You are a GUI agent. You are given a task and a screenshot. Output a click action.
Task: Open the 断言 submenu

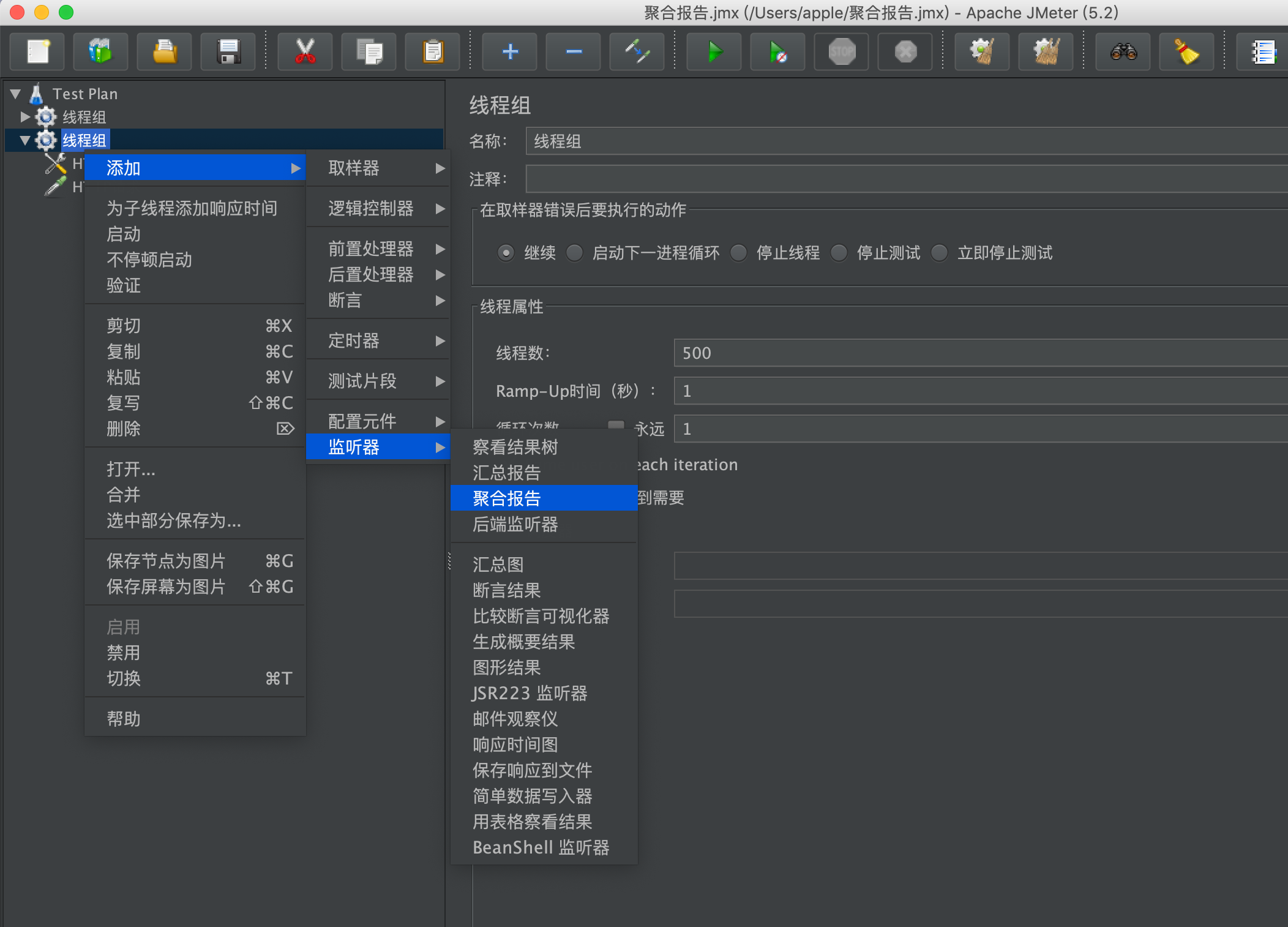coord(378,300)
